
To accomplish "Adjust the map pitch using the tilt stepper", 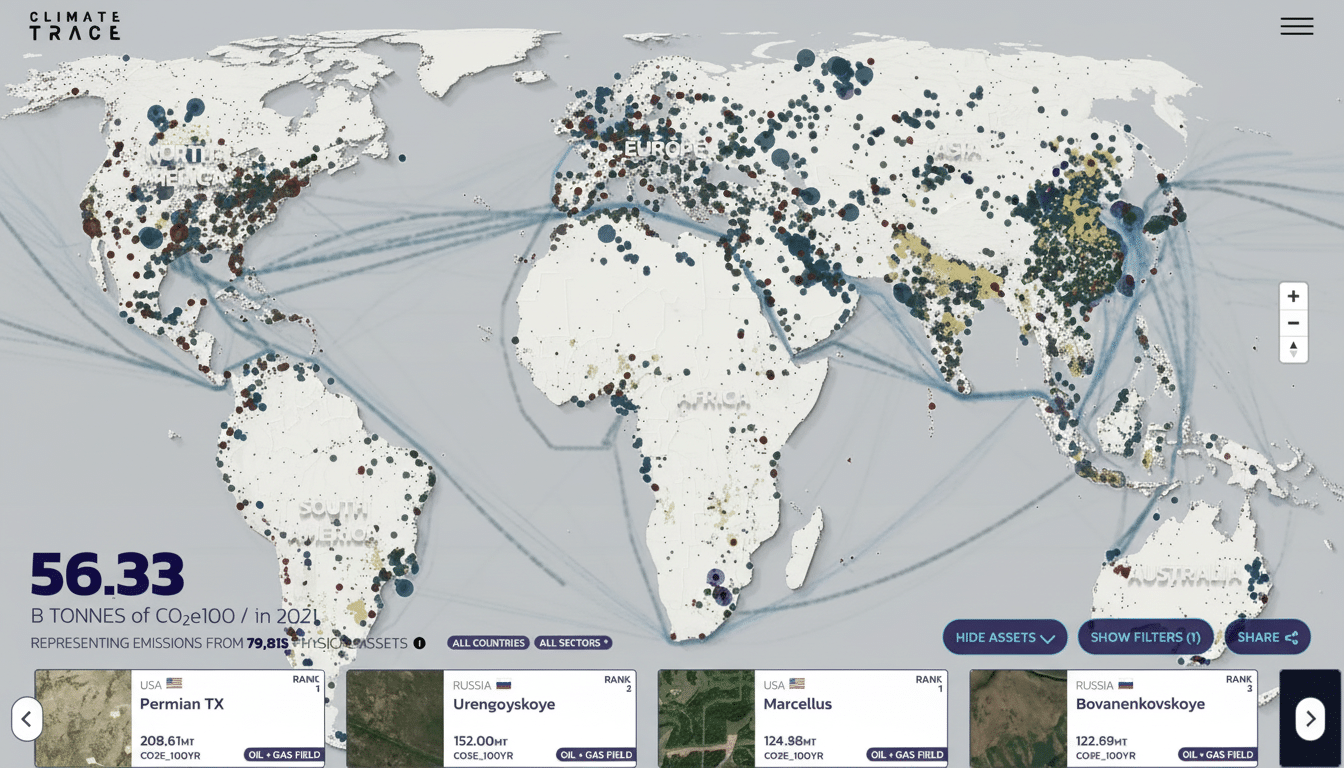I will click(x=1293, y=349).
